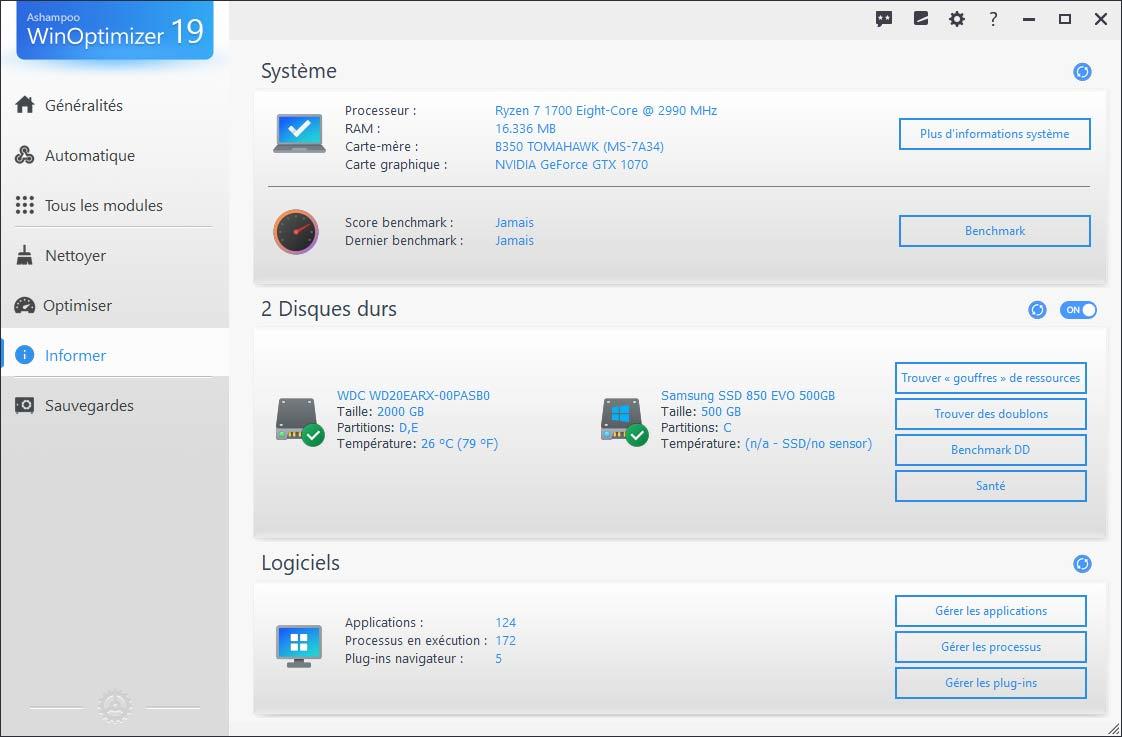The width and height of the screenshot is (1122, 737).
Task: Click drive name WDC WD20EARX-00PASB0
Action: pyautogui.click(x=413, y=396)
